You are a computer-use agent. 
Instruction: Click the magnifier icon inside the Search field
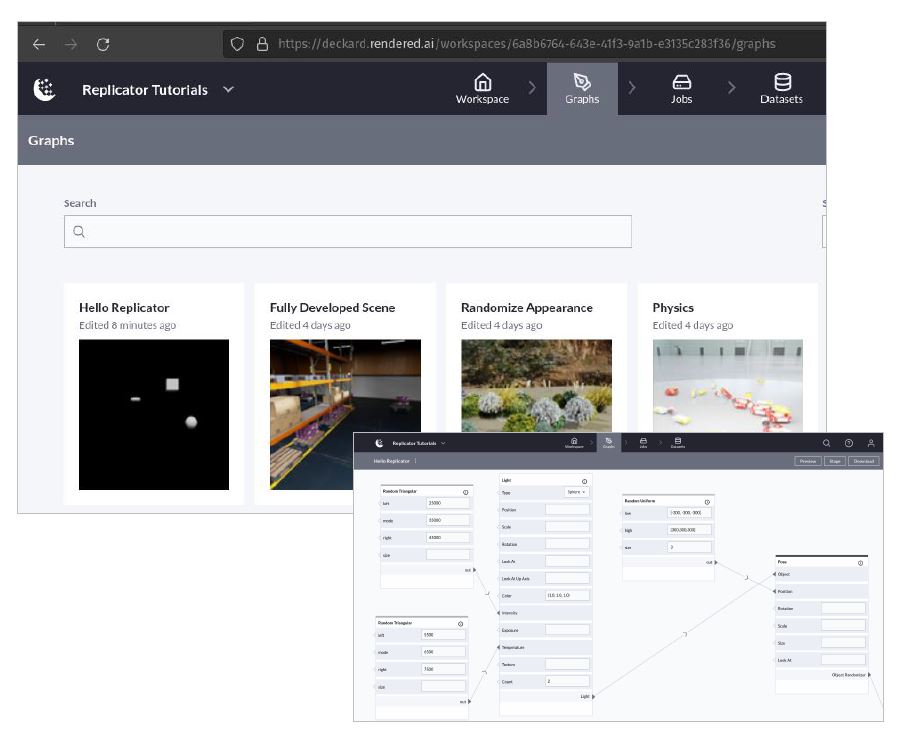click(x=79, y=232)
